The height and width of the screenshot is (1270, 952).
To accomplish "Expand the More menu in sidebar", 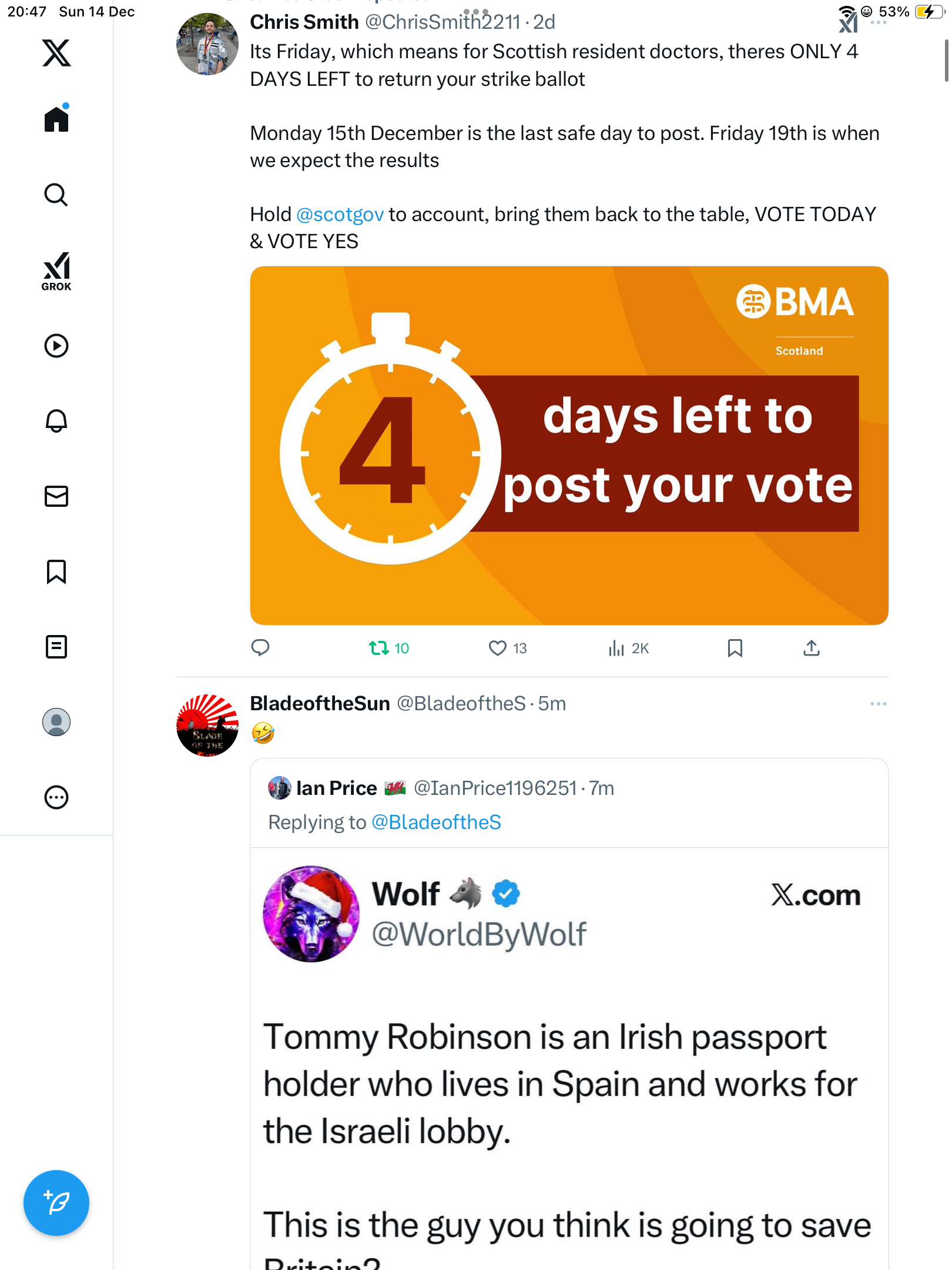I will (x=56, y=797).
